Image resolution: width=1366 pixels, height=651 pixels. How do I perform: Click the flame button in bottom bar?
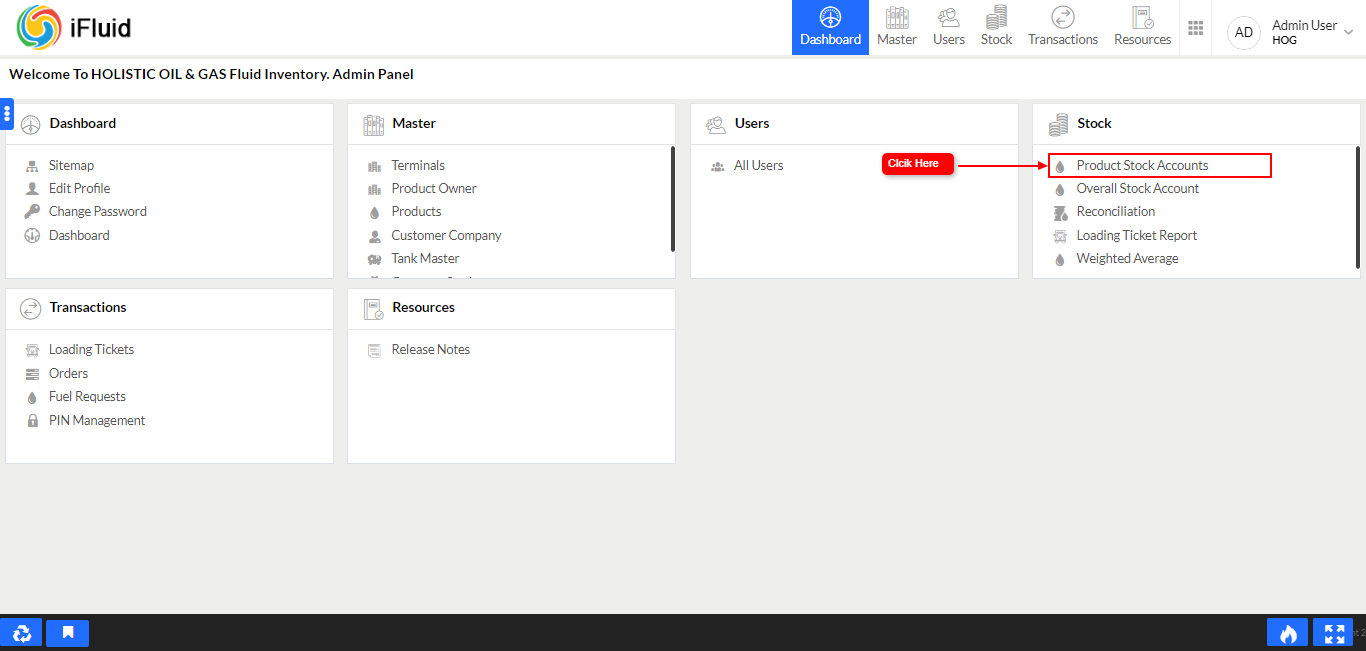coord(1288,633)
